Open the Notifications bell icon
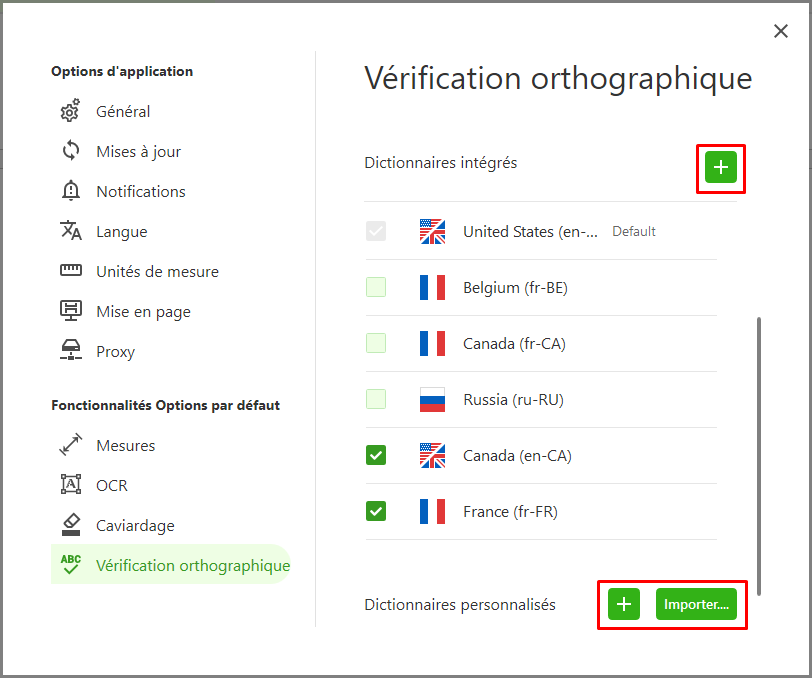The image size is (812, 678). pyautogui.click(x=70, y=191)
